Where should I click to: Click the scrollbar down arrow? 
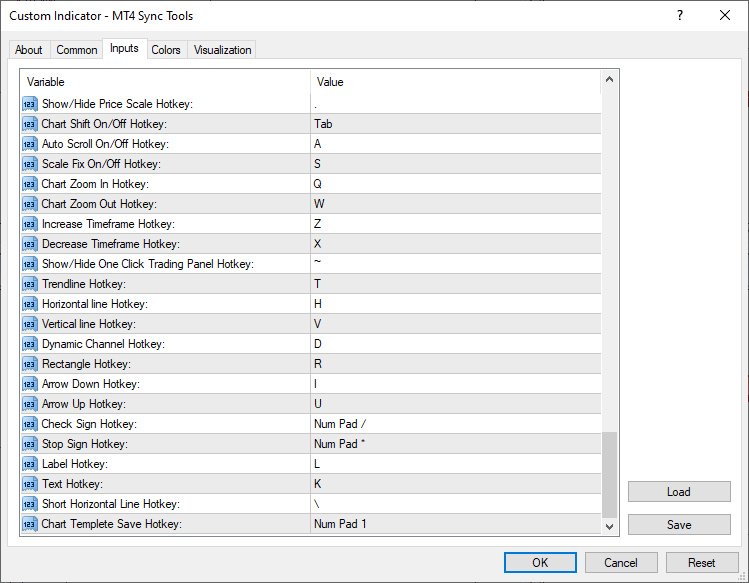point(609,526)
